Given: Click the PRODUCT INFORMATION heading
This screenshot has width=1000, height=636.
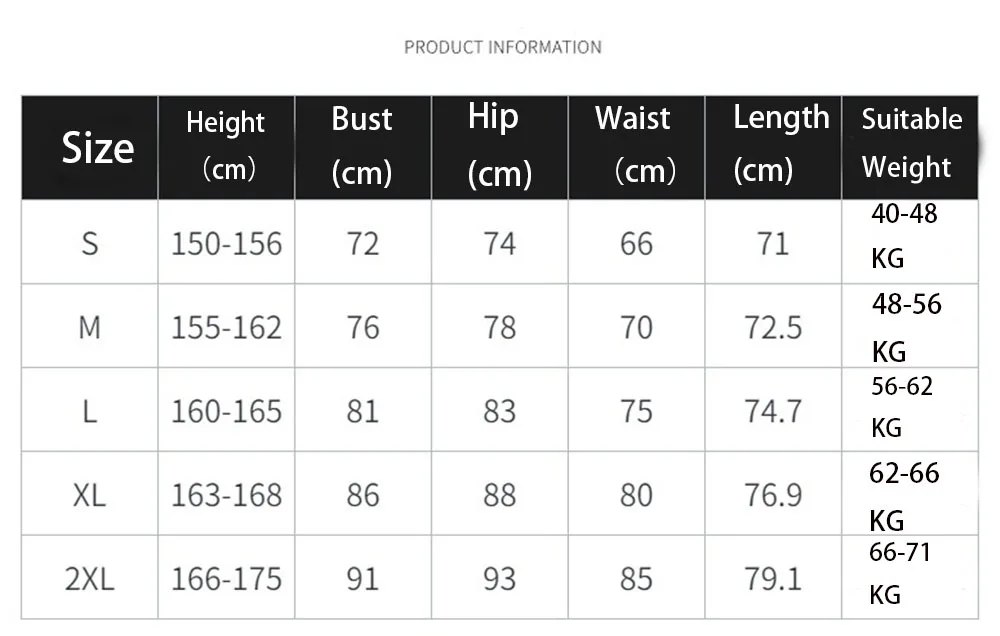Looking at the screenshot, I should 502,47.
